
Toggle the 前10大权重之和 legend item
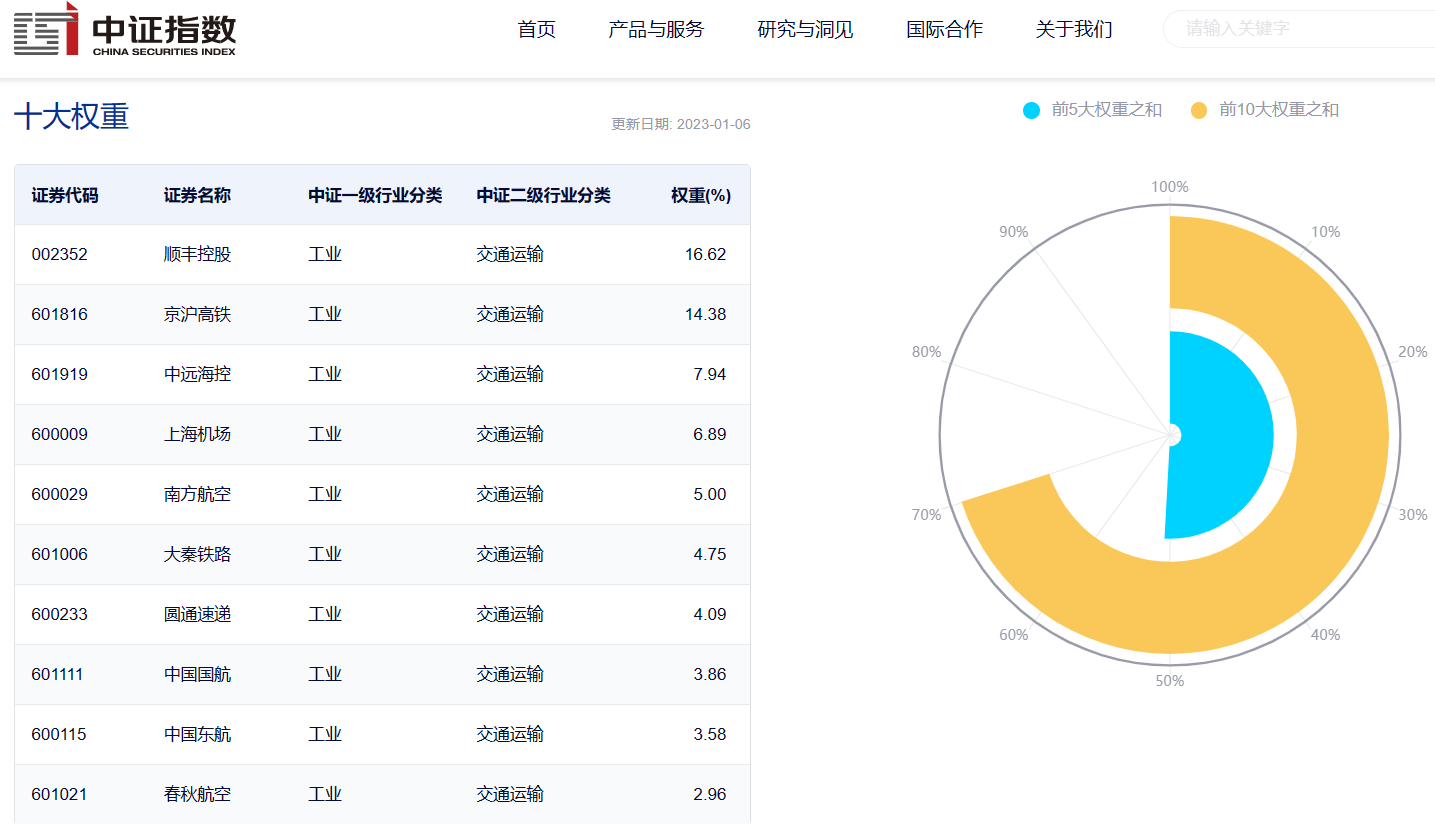(1264, 110)
